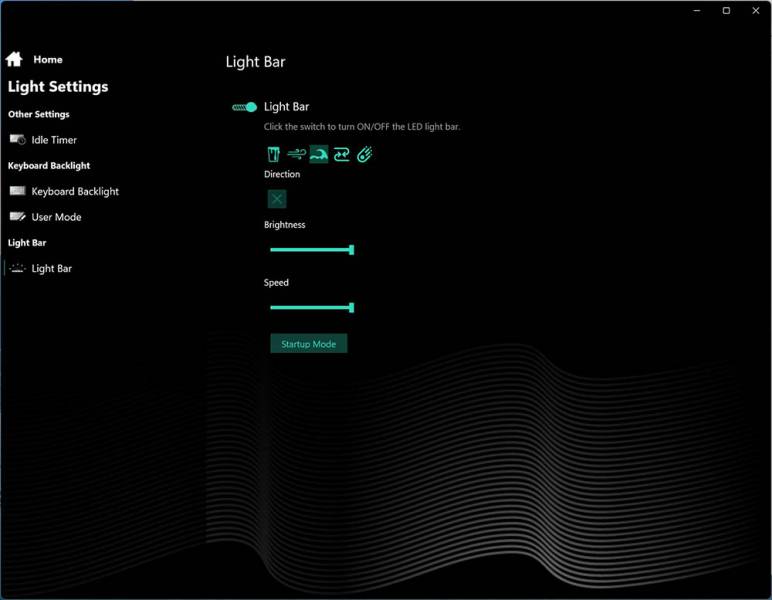Select the wave effect icon
Screen dimensions: 772x600
[x=319, y=154]
